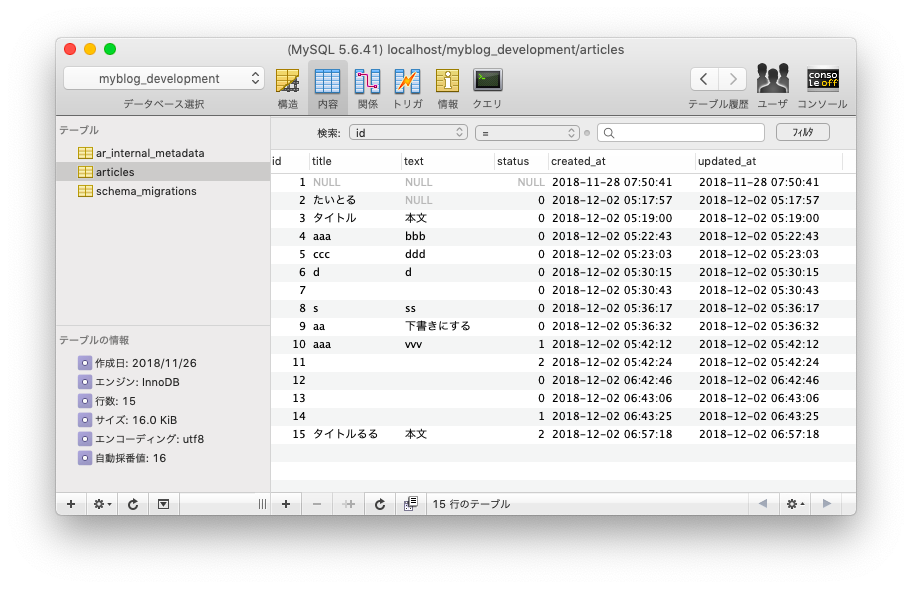Go forward in table history

(733, 78)
